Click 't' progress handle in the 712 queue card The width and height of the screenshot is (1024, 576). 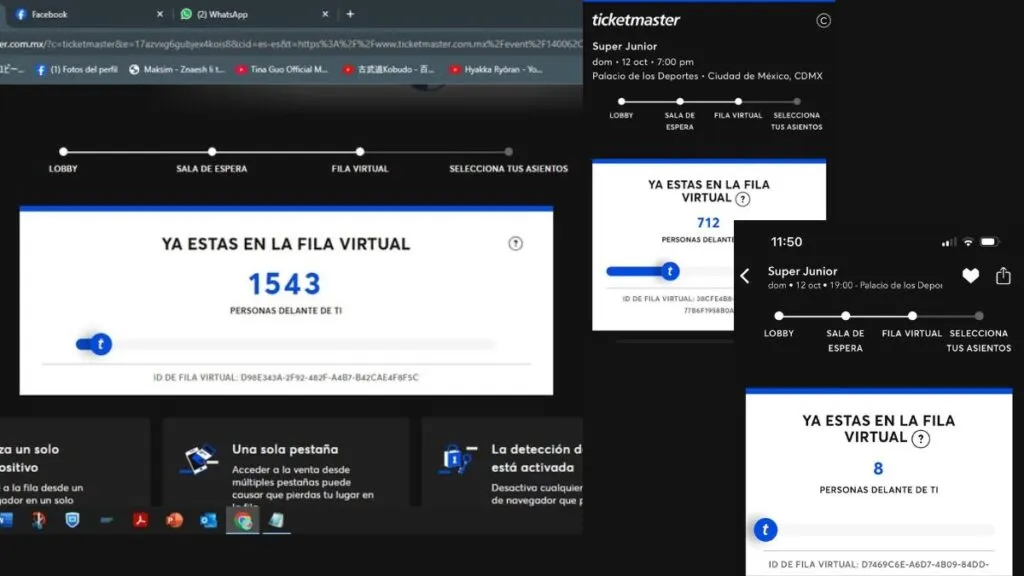point(669,271)
